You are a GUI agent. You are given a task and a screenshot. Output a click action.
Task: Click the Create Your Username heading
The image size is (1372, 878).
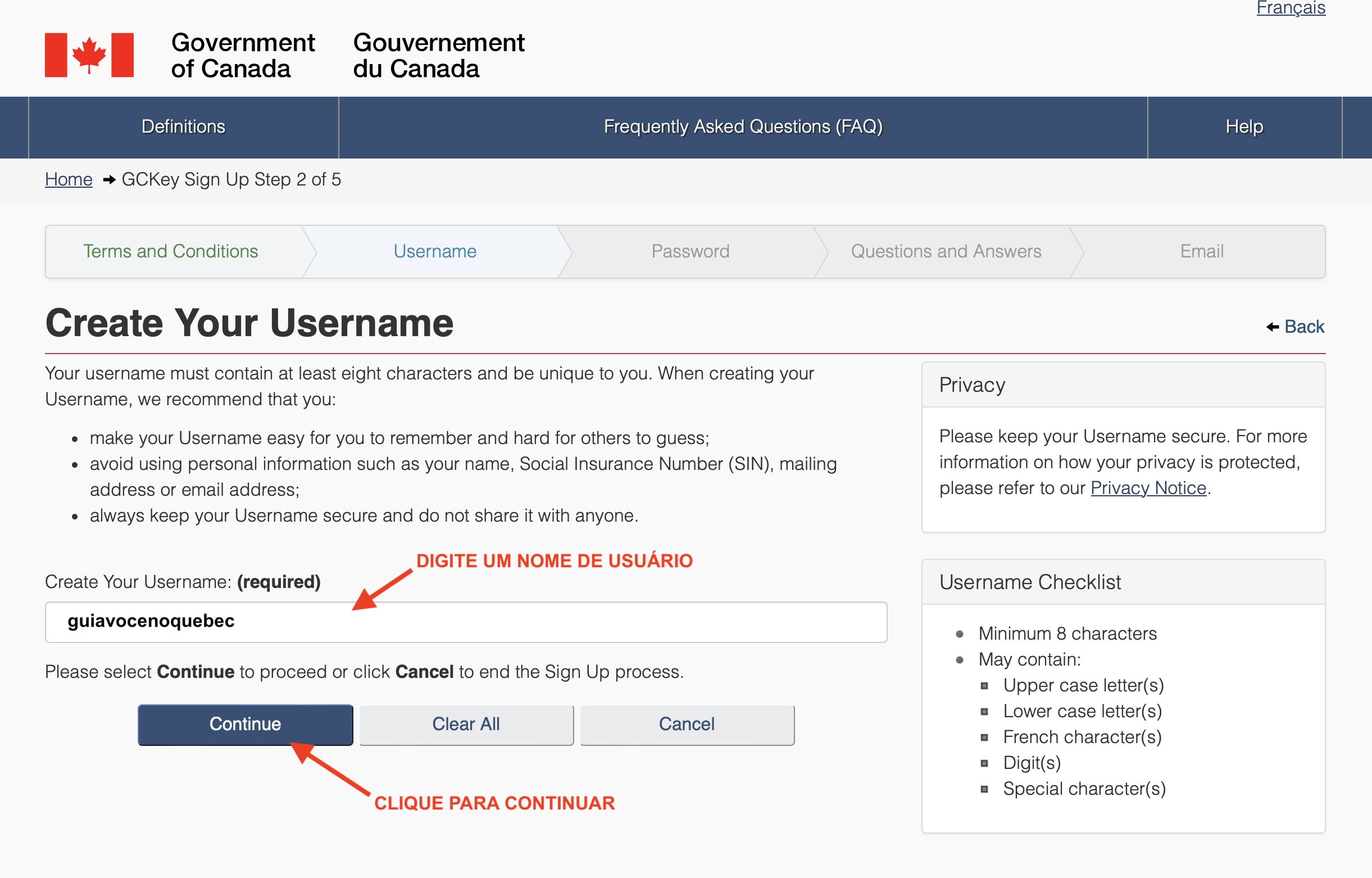coord(249,323)
